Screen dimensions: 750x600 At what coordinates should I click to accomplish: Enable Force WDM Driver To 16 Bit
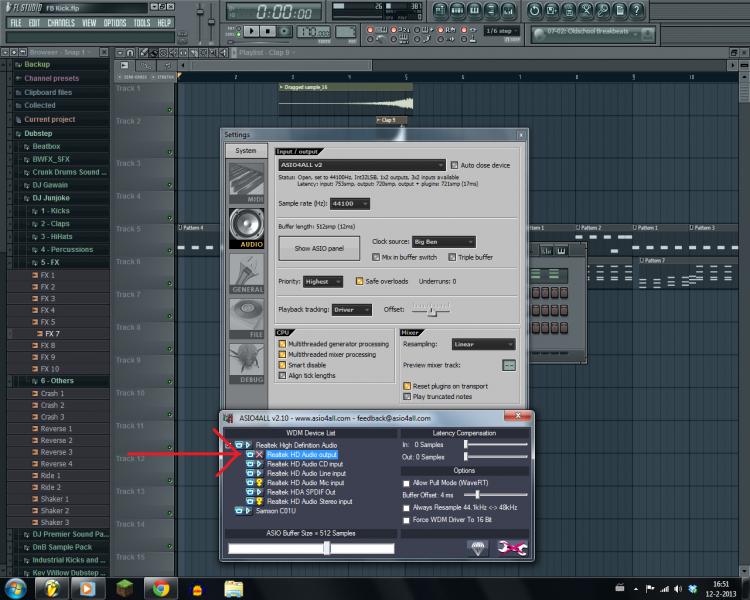point(407,520)
